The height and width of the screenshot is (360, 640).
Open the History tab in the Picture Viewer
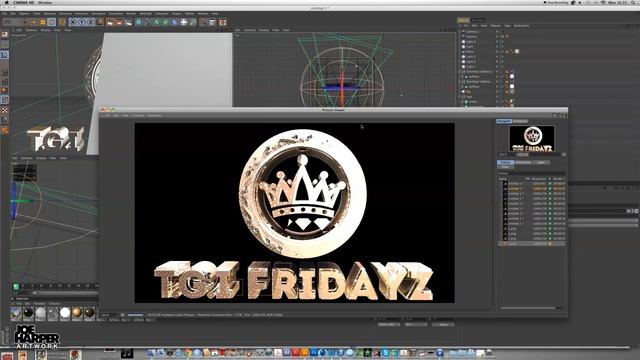[505, 162]
